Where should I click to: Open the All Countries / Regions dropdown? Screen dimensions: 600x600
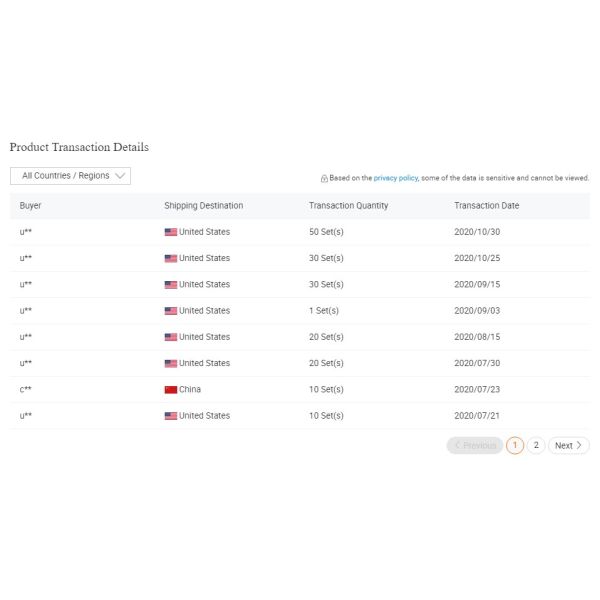(70, 176)
